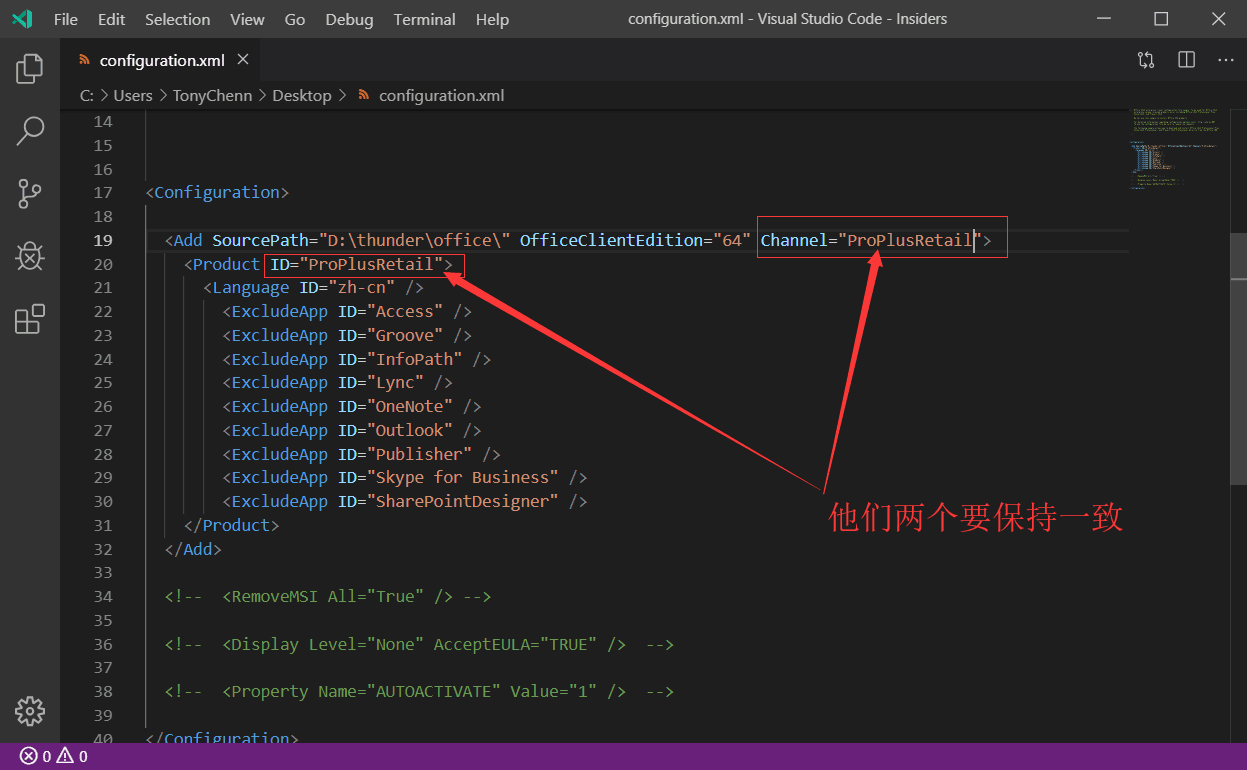Click the closing Add tag on line 32
Image resolution: width=1247 pixels, height=770 pixels.
(x=193, y=550)
